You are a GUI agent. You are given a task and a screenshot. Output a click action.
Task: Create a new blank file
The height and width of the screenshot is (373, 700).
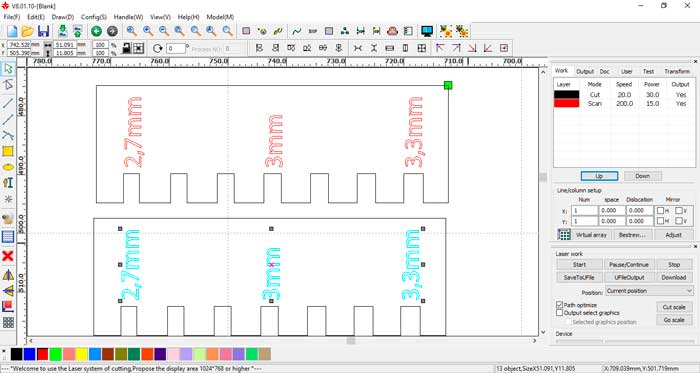[x=12, y=31]
